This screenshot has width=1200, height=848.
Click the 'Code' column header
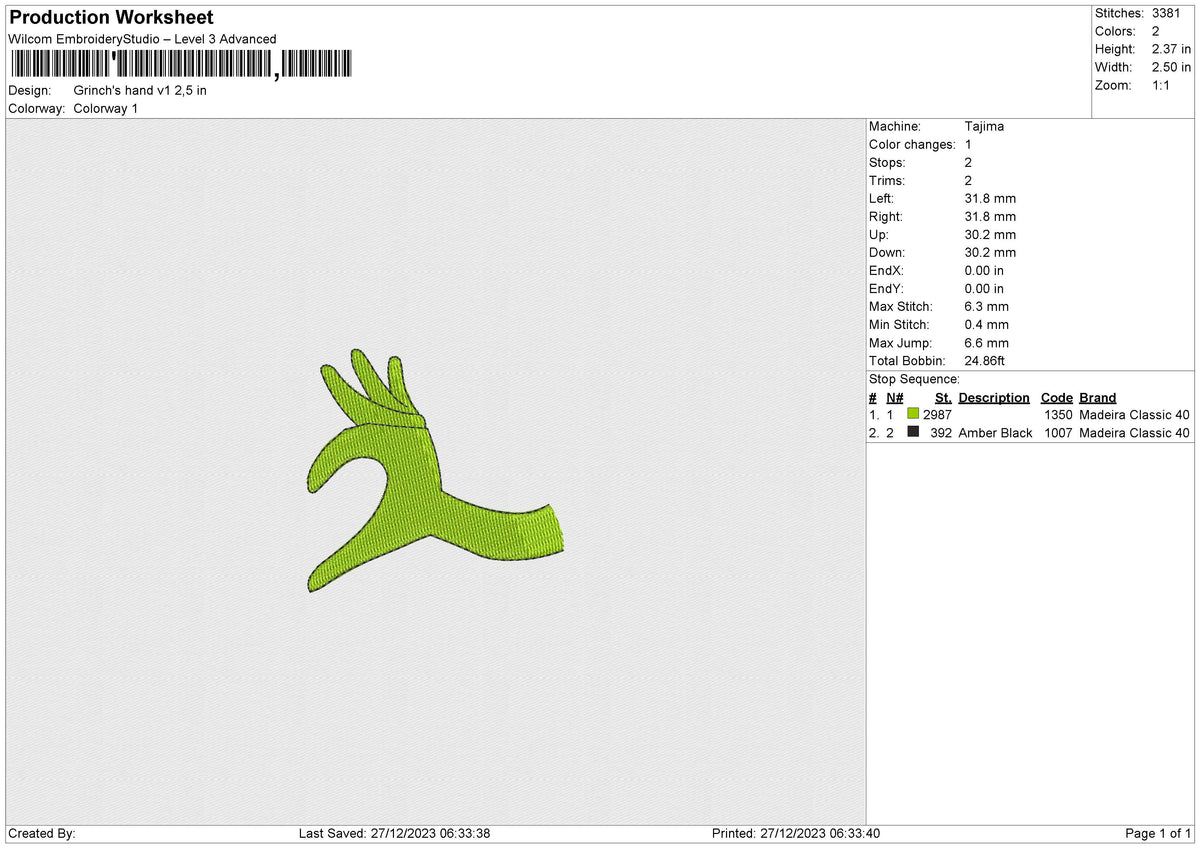pos(1056,397)
